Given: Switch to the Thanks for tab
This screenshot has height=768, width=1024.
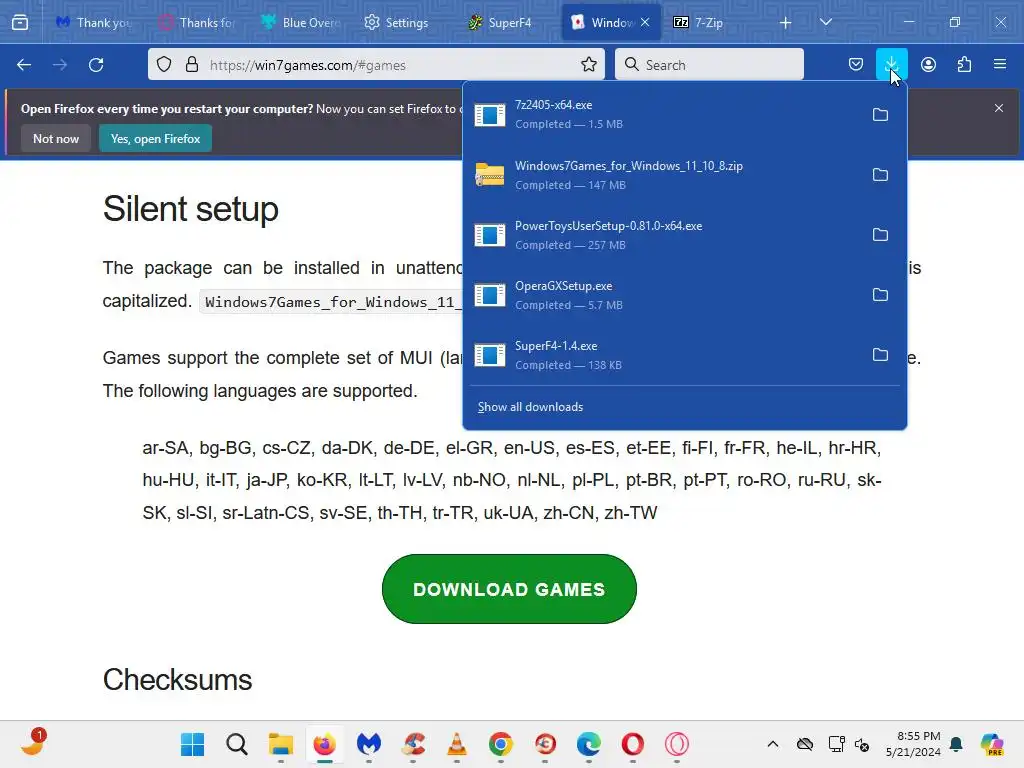Looking at the screenshot, I should (197, 23).
